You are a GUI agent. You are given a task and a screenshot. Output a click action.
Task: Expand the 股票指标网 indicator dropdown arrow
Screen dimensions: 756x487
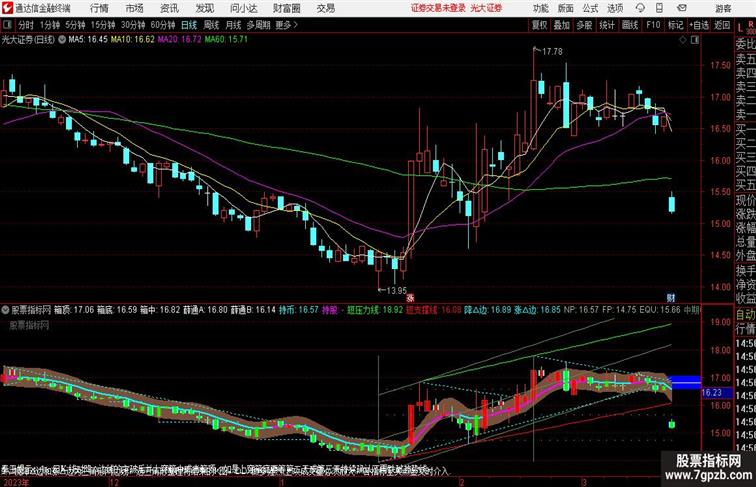point(6,310)
